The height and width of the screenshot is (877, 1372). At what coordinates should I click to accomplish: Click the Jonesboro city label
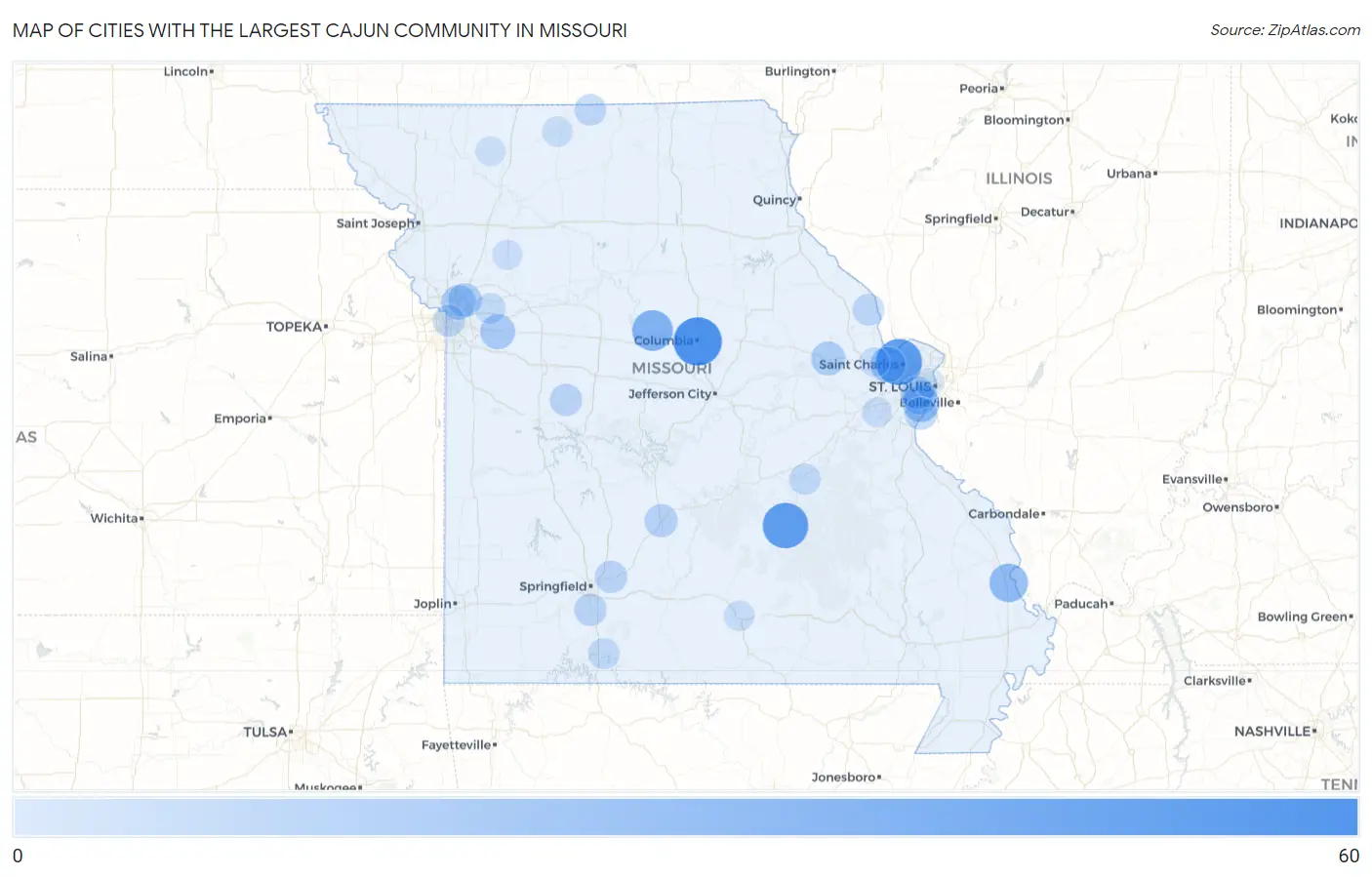[845, 777]
